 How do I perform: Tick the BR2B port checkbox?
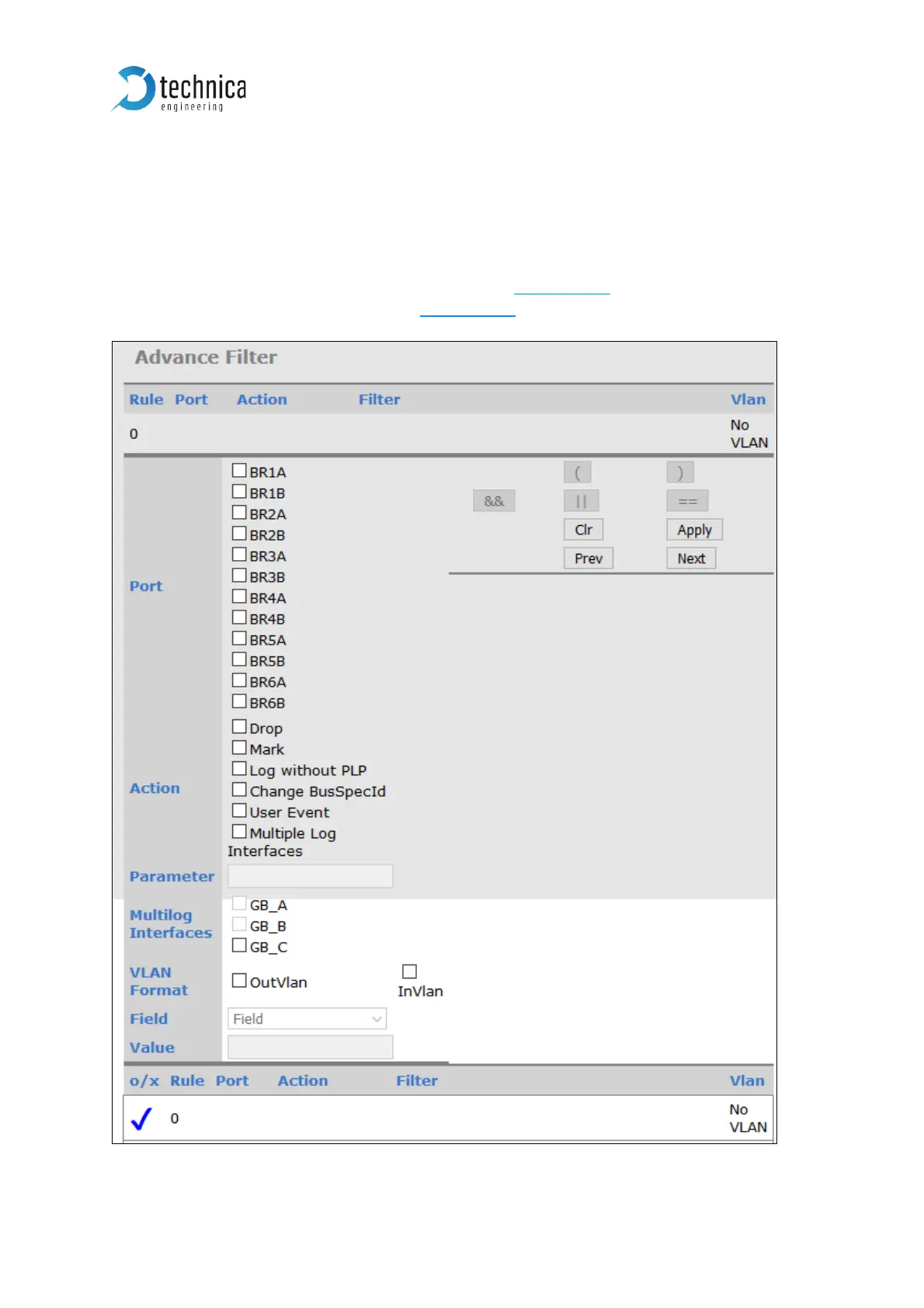click(x=239, y=534)
